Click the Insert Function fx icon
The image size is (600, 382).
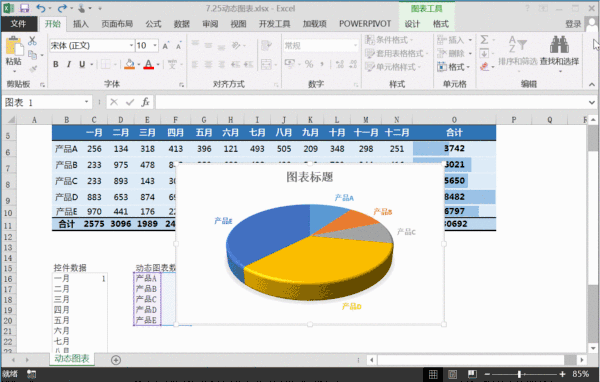coord(145,102)
